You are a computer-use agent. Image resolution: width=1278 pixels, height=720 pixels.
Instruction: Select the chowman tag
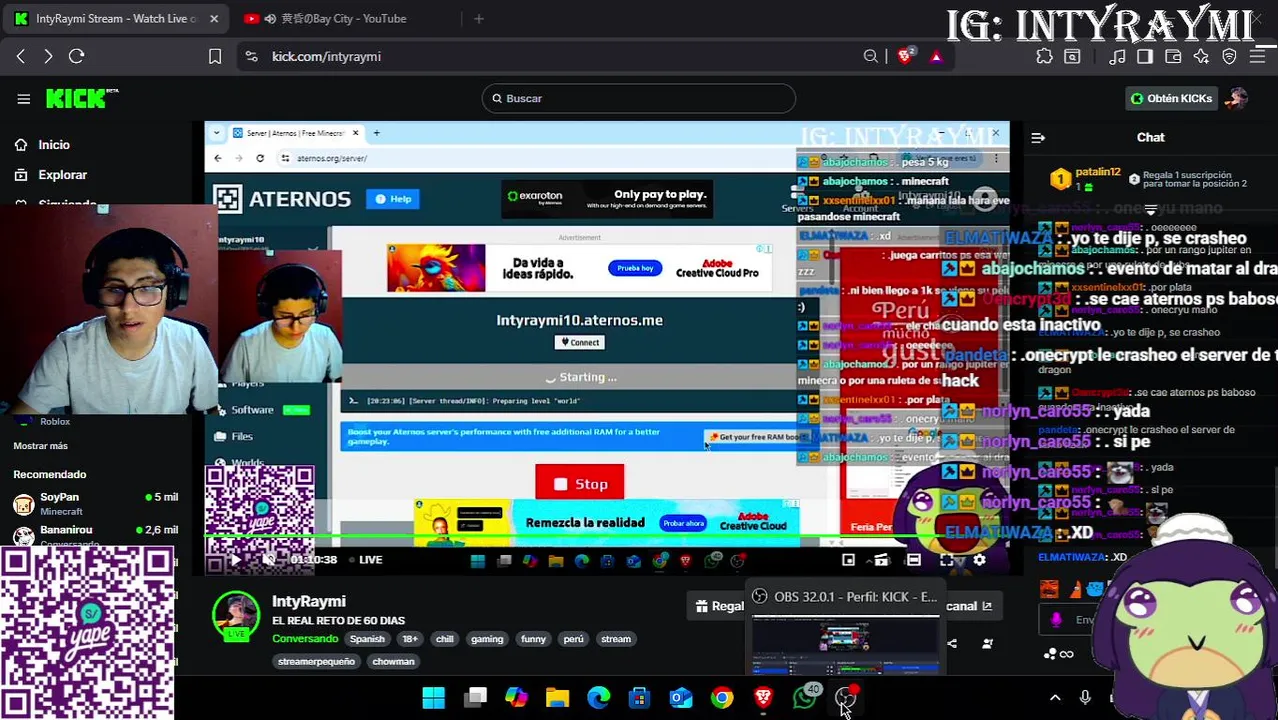(393, 661)
